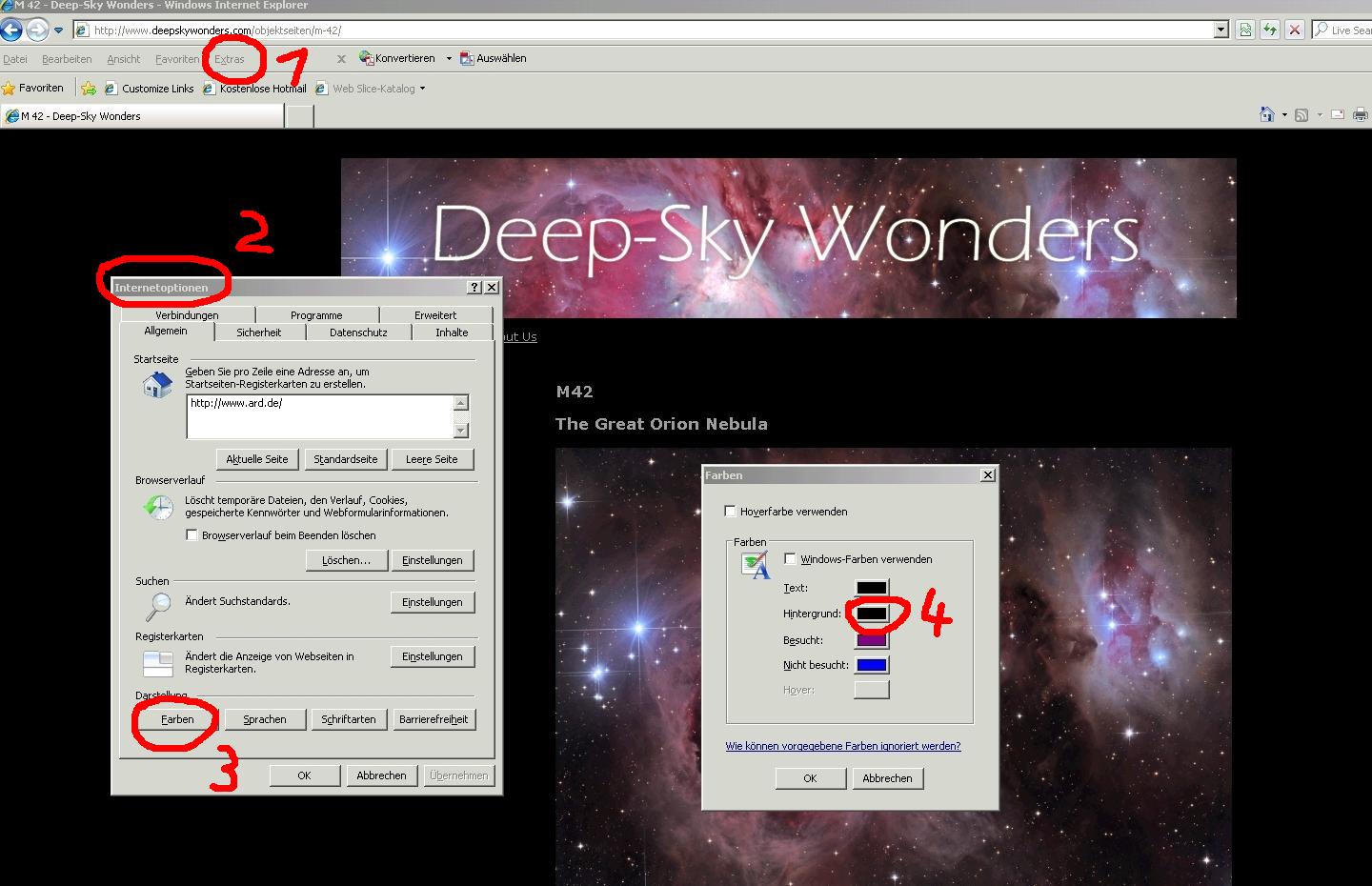Click the Read Mail envelope icon
This screenshot has width=1372, height=886.
1337,115
